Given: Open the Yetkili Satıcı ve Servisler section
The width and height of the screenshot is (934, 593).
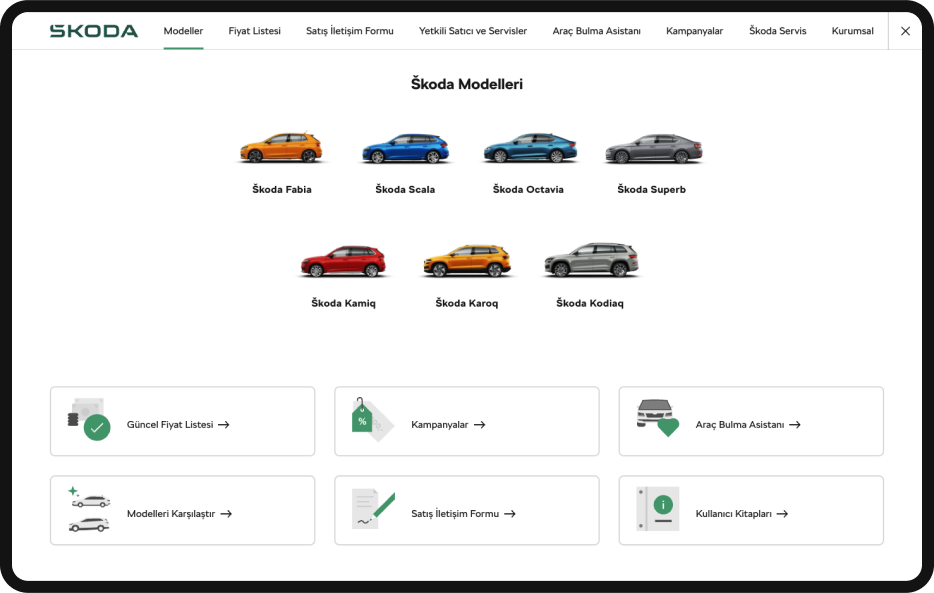Looking at the screenshot, I should [473, 31].
